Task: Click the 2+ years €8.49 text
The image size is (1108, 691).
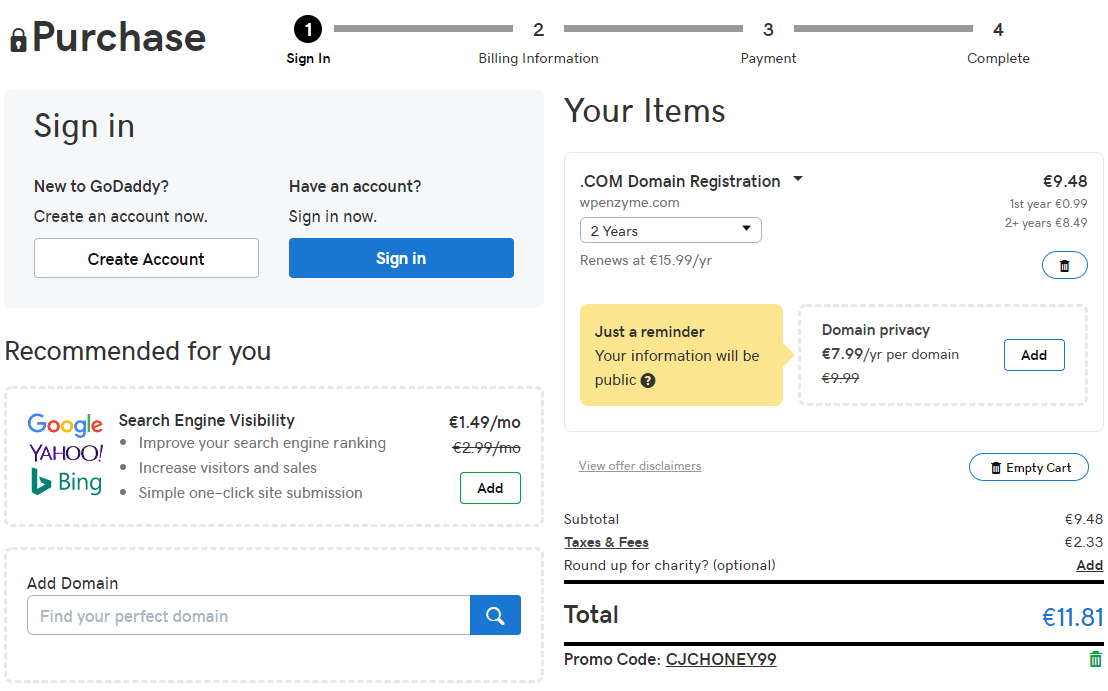Action: tap(1047, 223)
